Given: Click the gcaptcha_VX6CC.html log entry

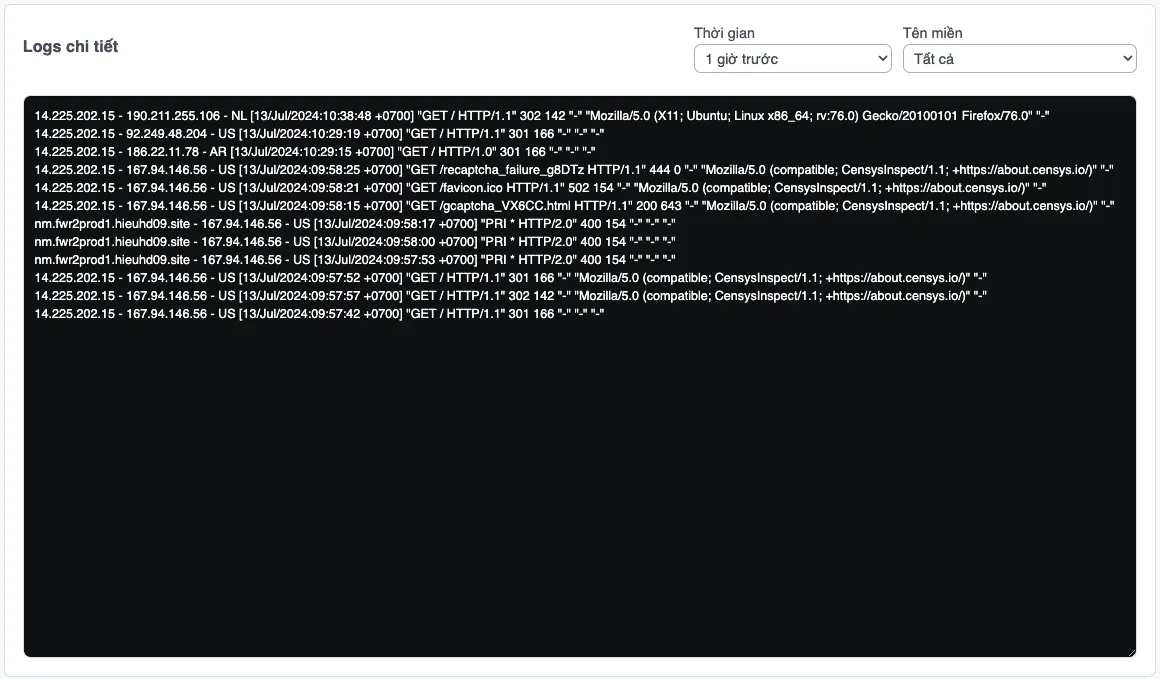Looking at the screenshot, I should pyautogui.click(x=574, y=206).
